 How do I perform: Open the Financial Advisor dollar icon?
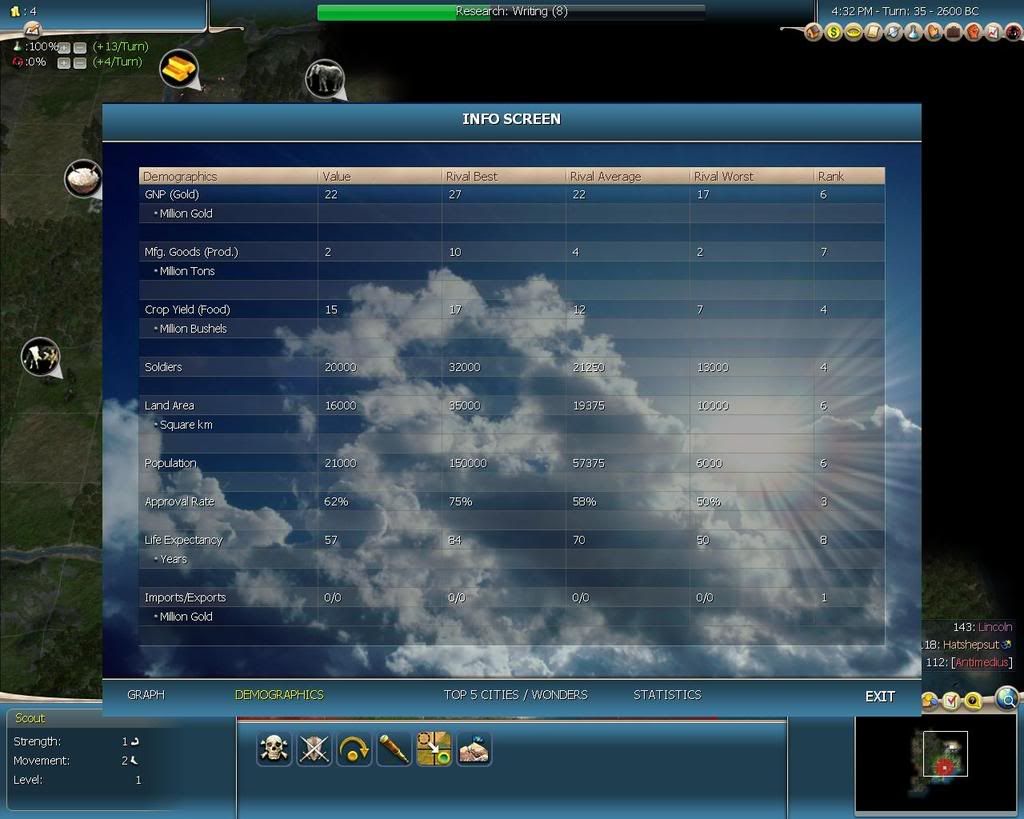click(833, 31)
